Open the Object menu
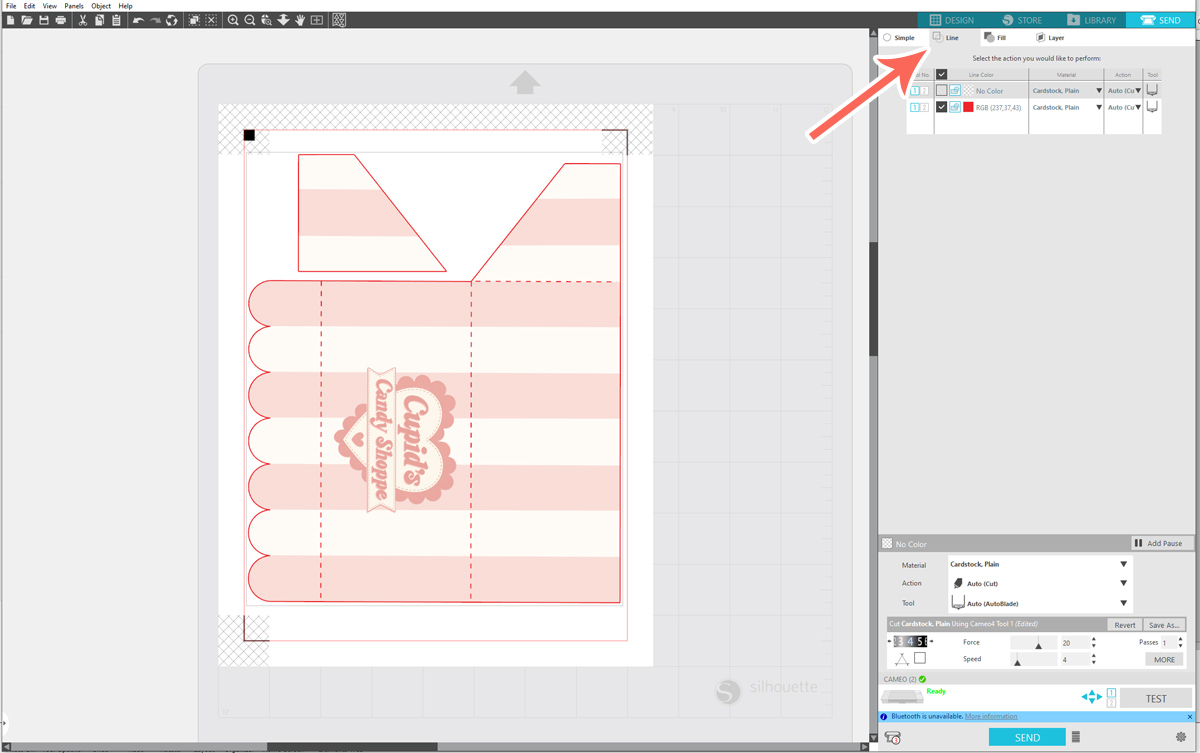1200x753 pixels. [100, 5]
